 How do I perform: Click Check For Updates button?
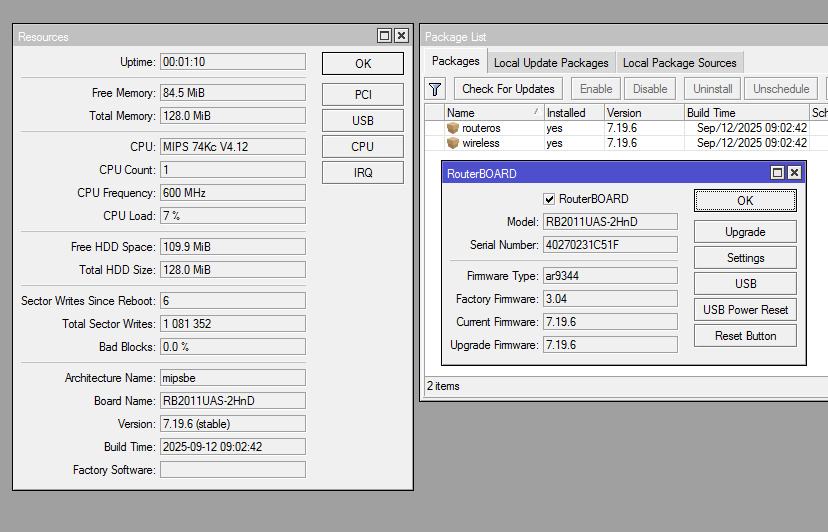(509, 89)
